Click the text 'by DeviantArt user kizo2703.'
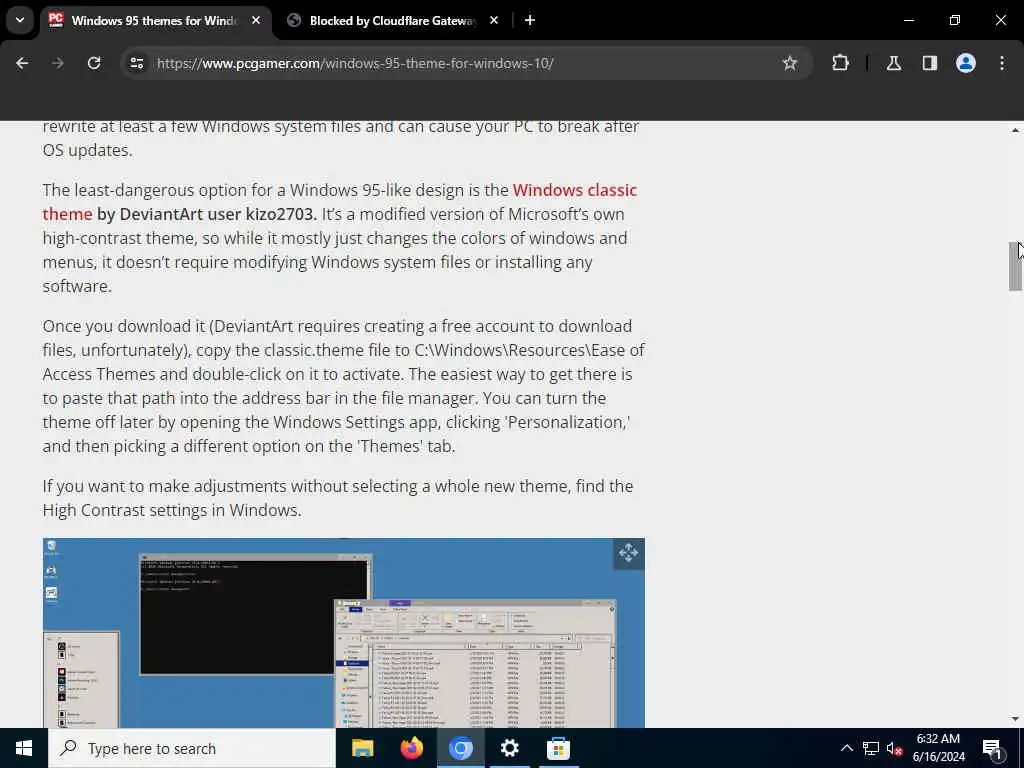The height and width of the screenshot is (768, 1024). click(206, 214)
